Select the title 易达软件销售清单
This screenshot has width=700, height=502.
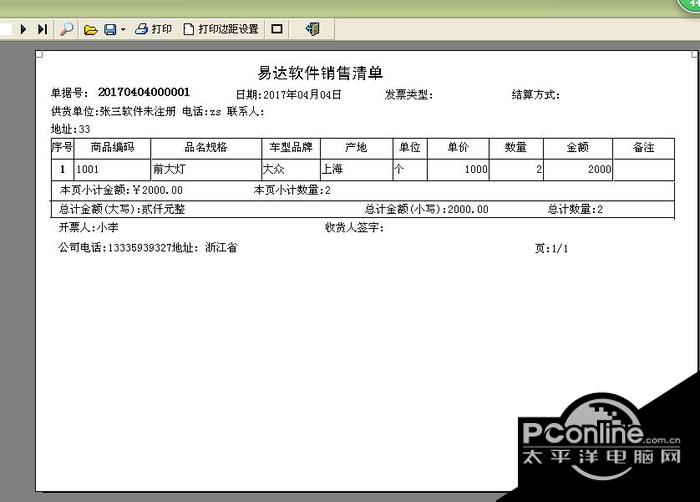click(320, 73)
